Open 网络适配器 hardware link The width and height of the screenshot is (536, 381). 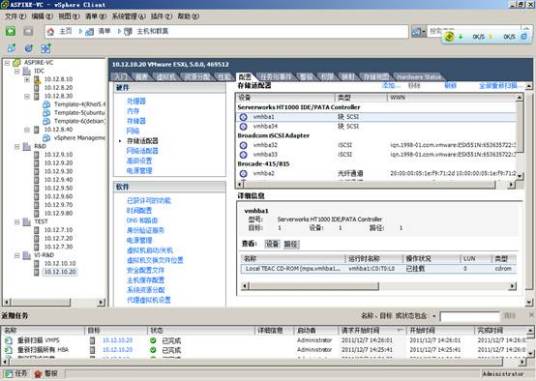[143, 151]
